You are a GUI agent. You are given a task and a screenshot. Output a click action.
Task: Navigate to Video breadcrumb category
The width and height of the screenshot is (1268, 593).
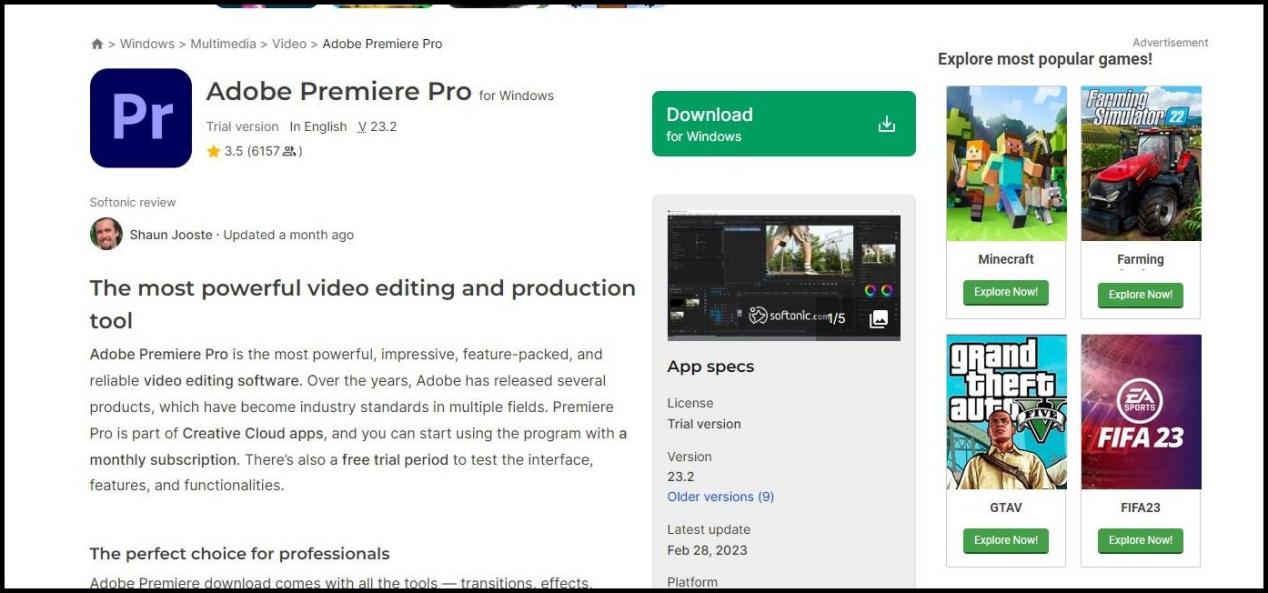(289, 44)
